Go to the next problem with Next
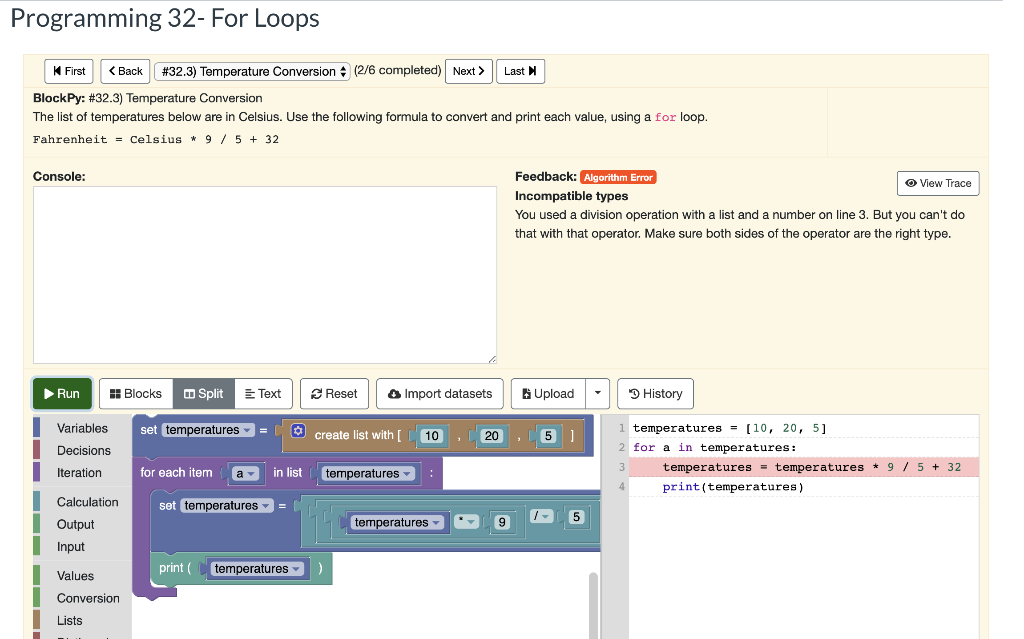 point(468,71)
